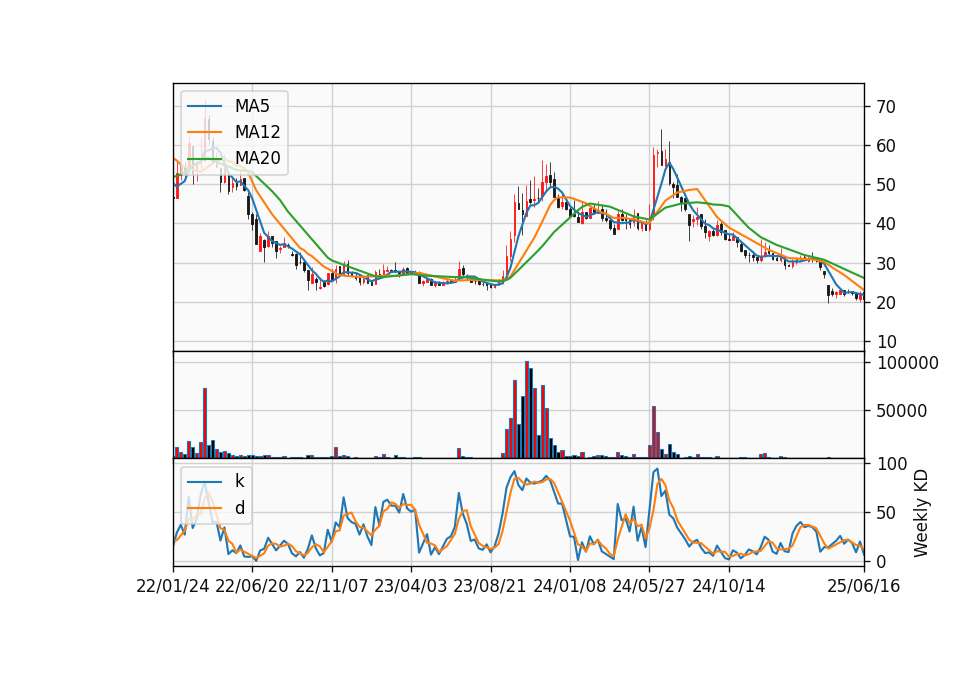The image size is (960, 690).
Task: Click the price axis value 60
Action: tap(886, 146)
